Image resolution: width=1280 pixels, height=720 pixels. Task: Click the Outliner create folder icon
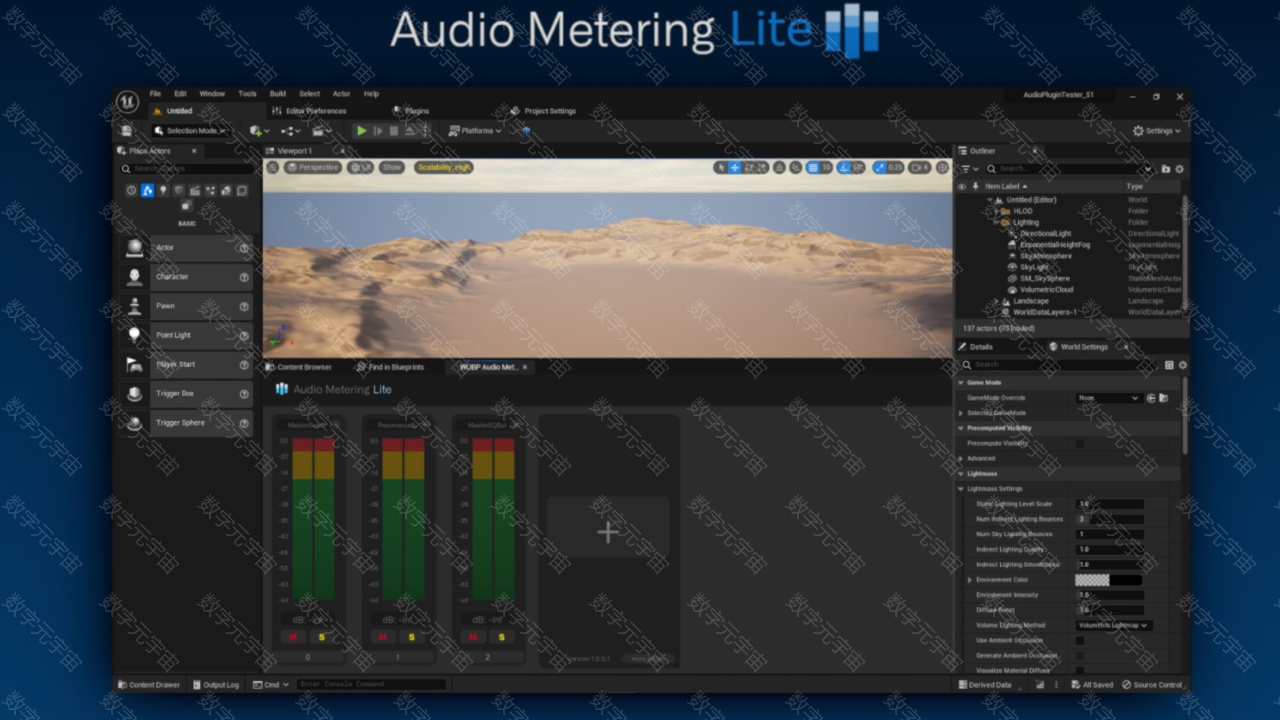point(1166,169)
